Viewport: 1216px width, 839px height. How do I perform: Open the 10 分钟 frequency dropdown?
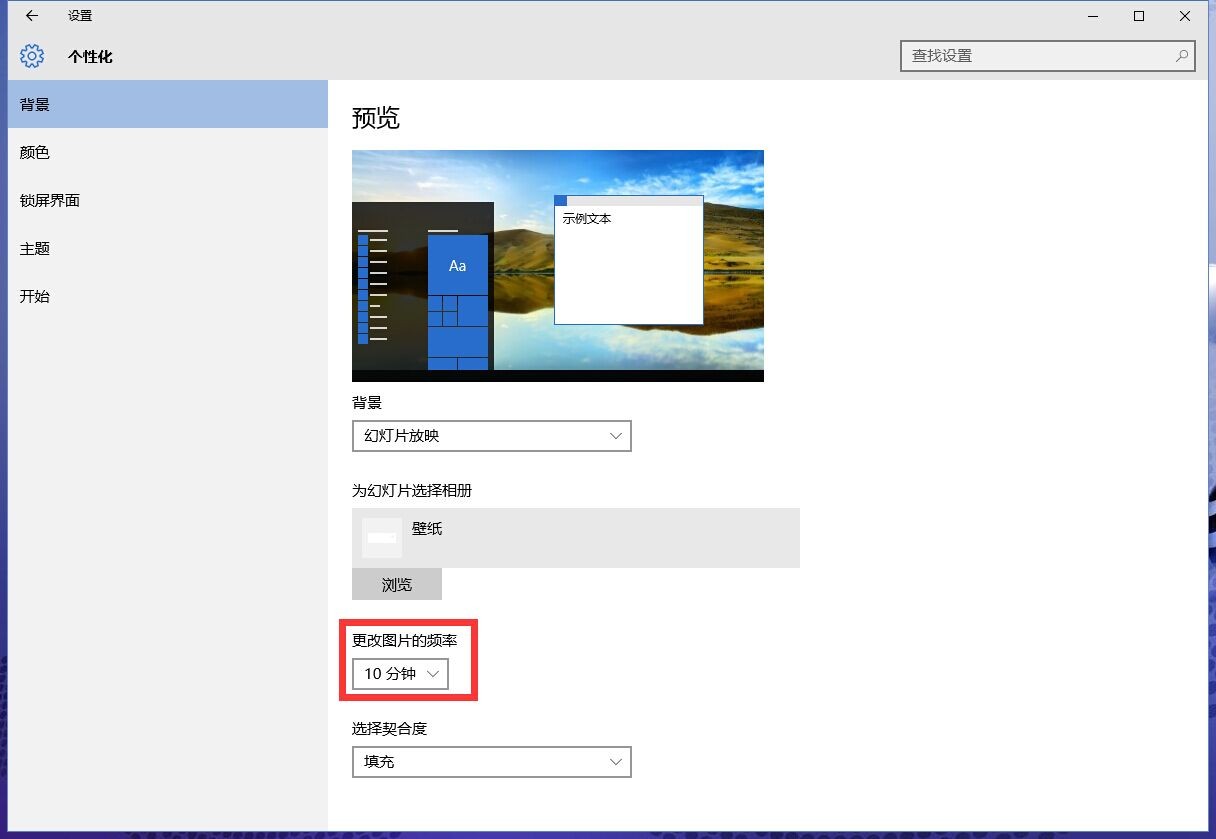[400, 674]
